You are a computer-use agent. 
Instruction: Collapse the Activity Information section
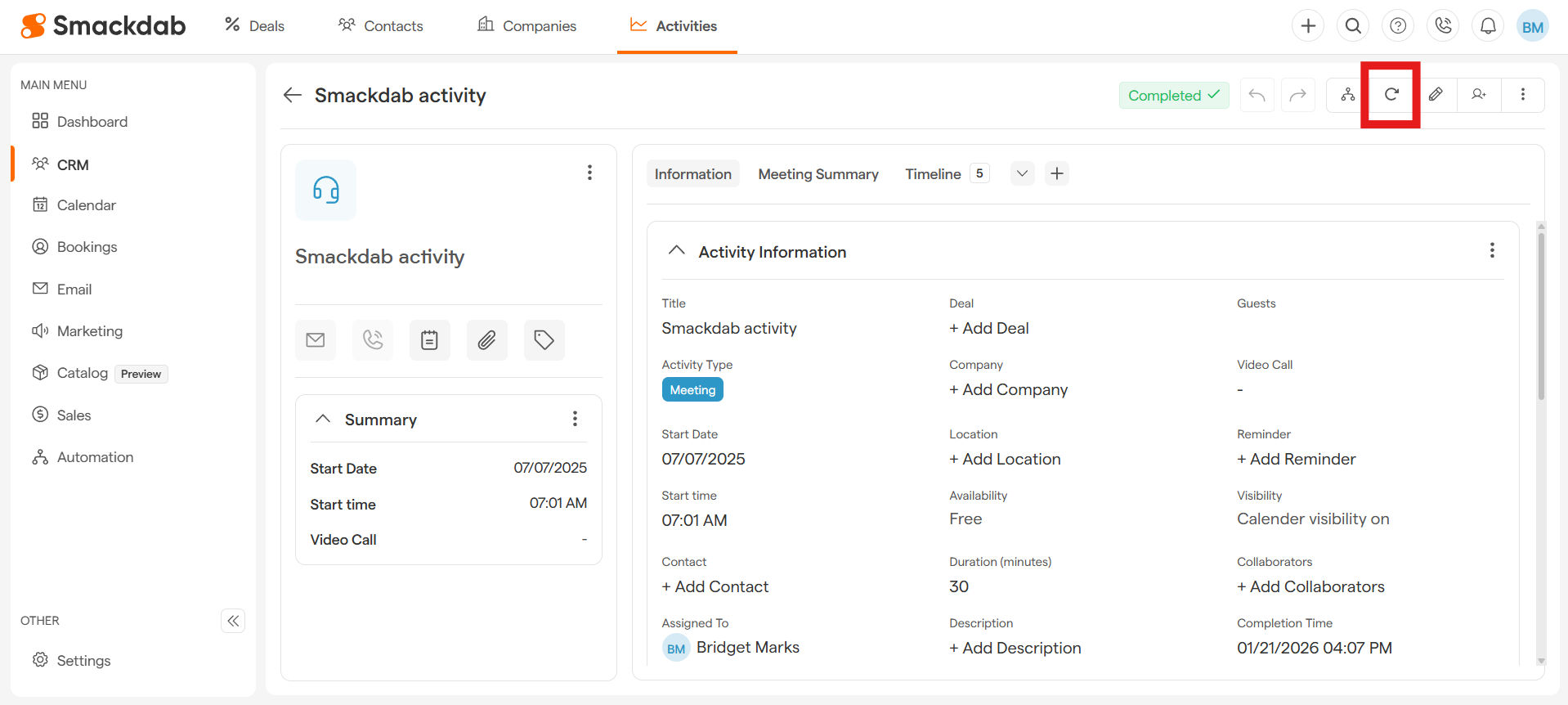point(676,251)
